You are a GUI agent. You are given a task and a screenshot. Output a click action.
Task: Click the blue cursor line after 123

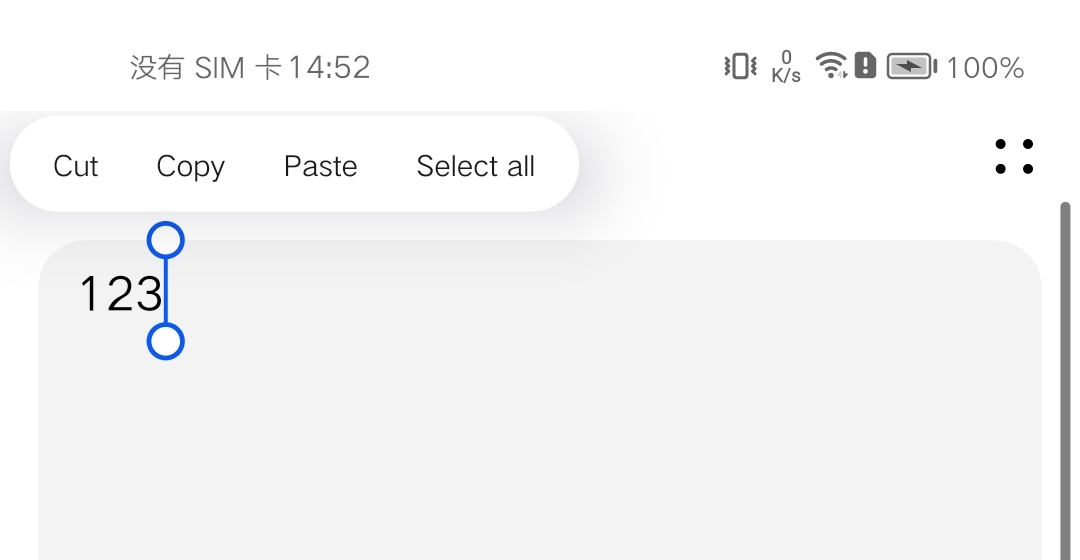165,291
